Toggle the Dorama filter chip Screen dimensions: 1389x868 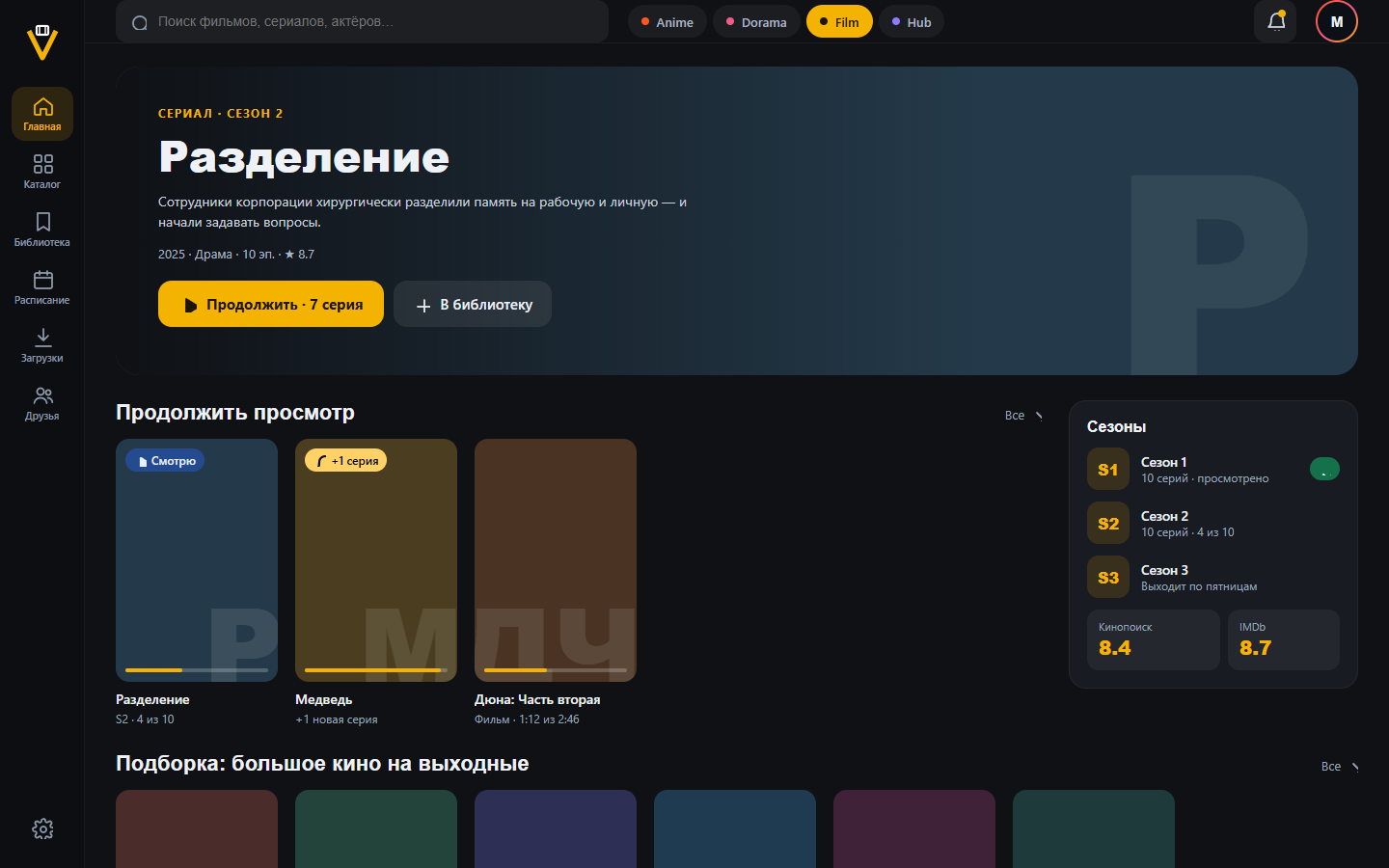pos(756,22)
